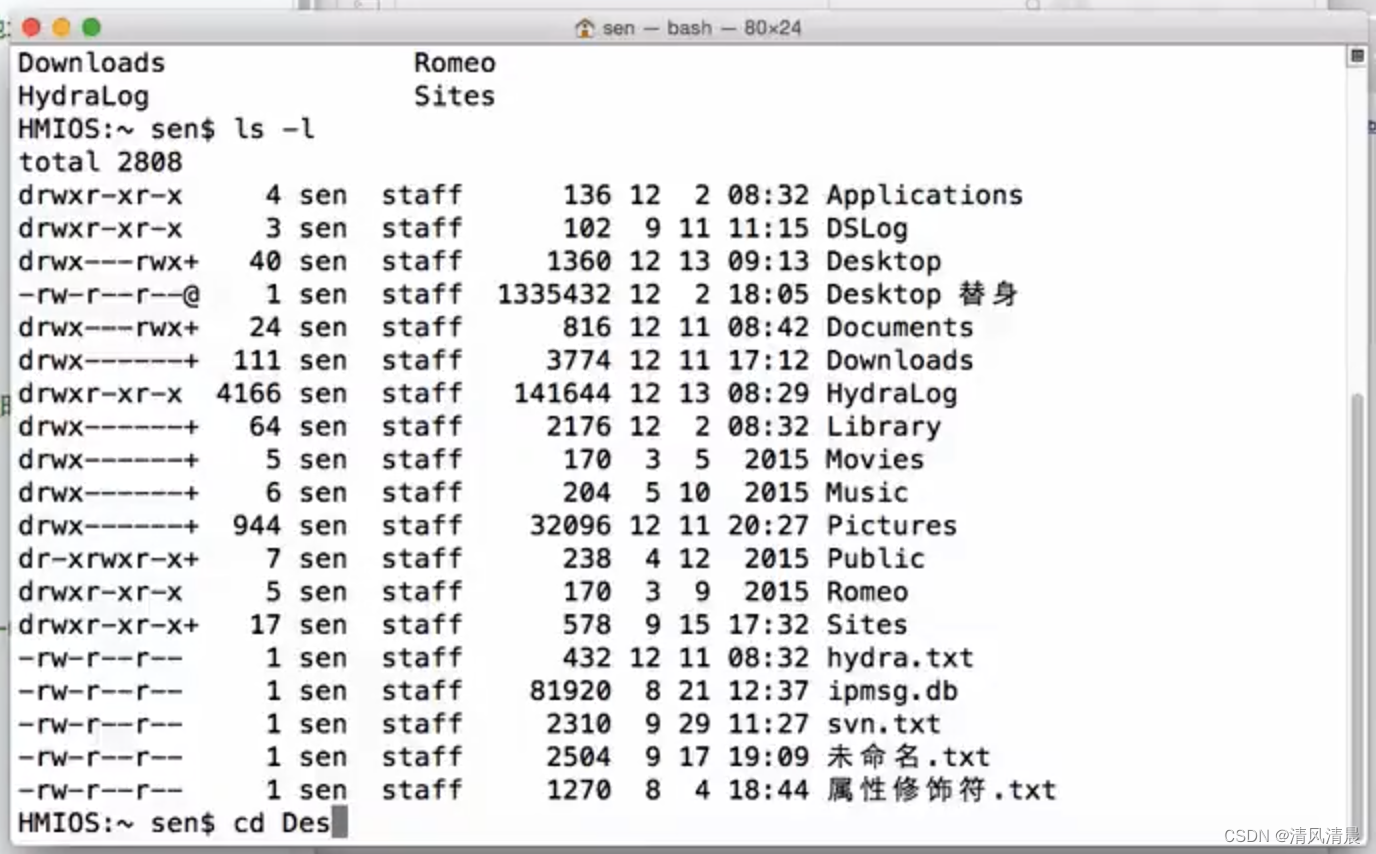Viewport: 1376px width, 854px height.
Task: Click the "DSLog" directory name
Action: 867,228
